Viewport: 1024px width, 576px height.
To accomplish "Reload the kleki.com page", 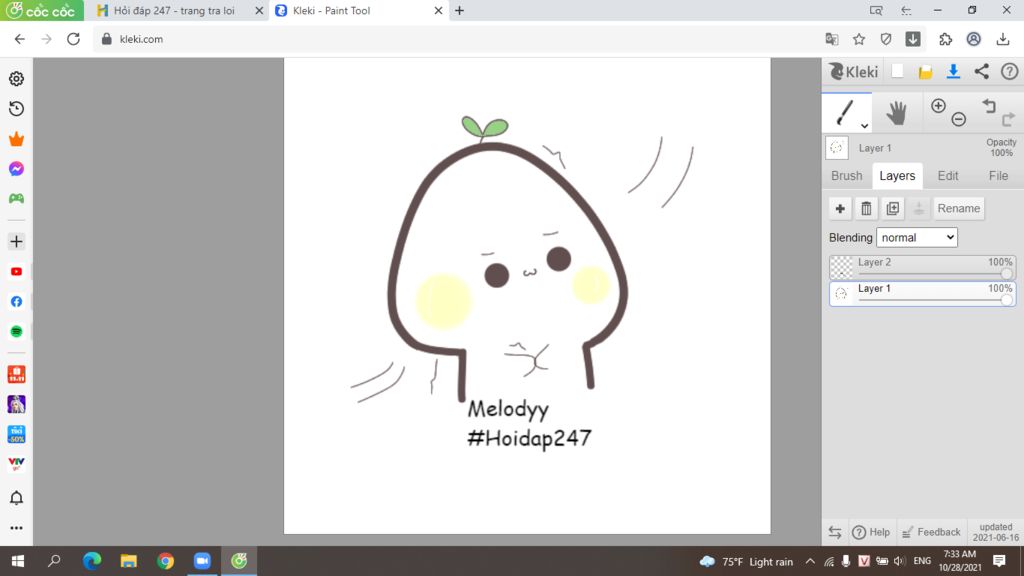I will coord(73,39).
